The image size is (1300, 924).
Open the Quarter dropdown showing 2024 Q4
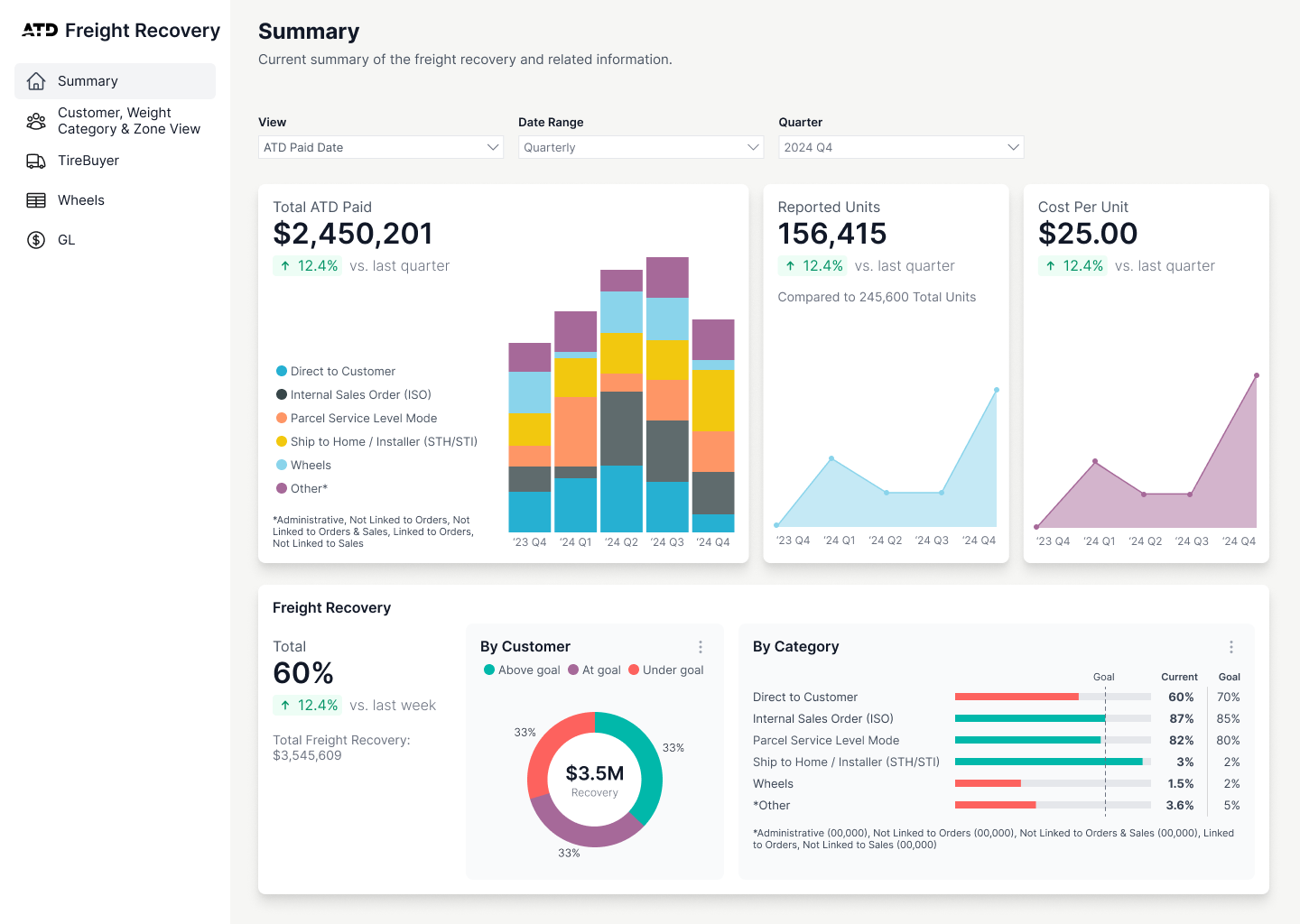pyautogui.click(x=901, y=147)
